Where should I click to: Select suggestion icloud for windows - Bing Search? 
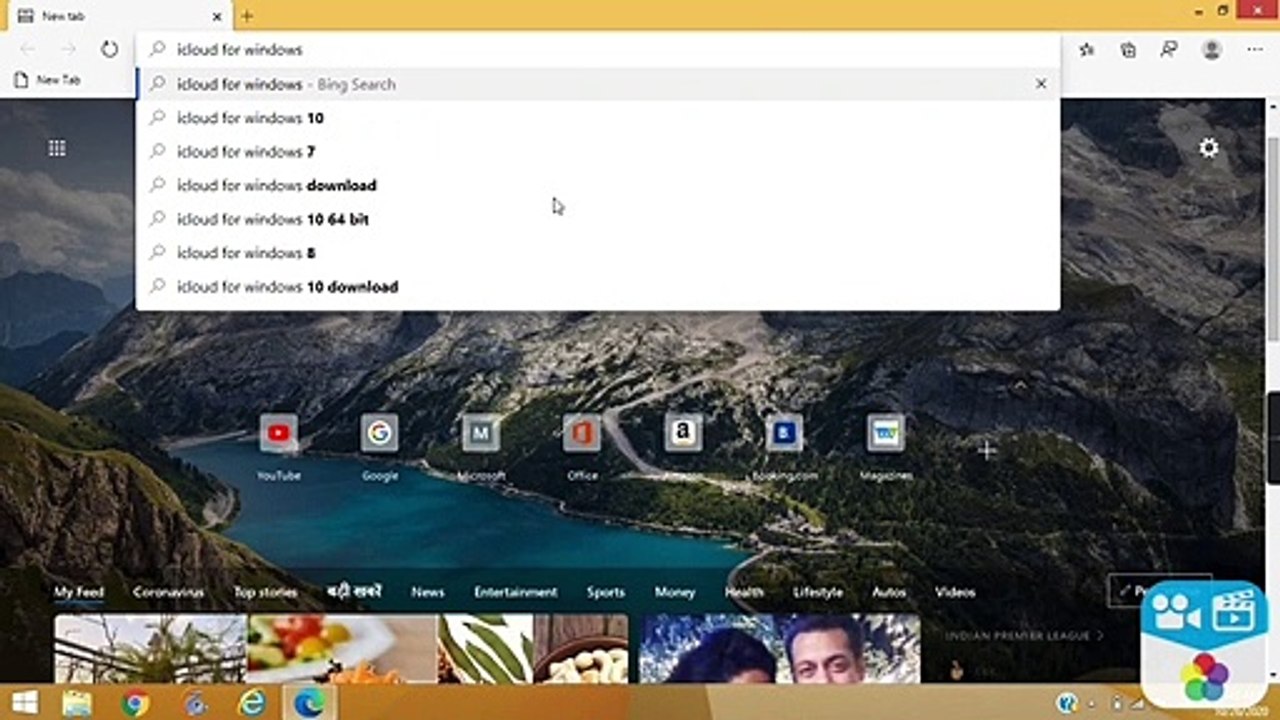point(598,84)
